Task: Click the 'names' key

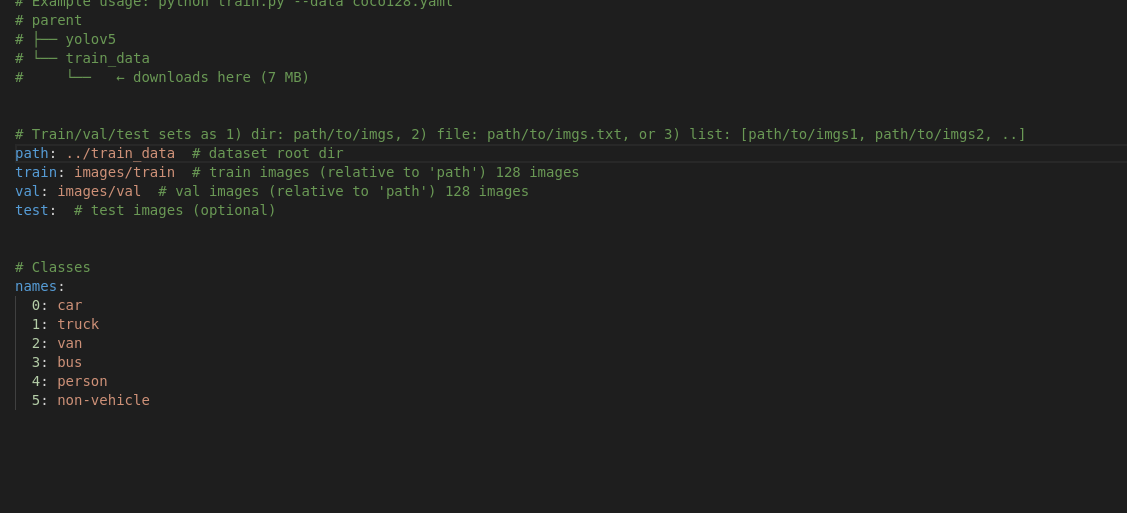Action: 35,286
